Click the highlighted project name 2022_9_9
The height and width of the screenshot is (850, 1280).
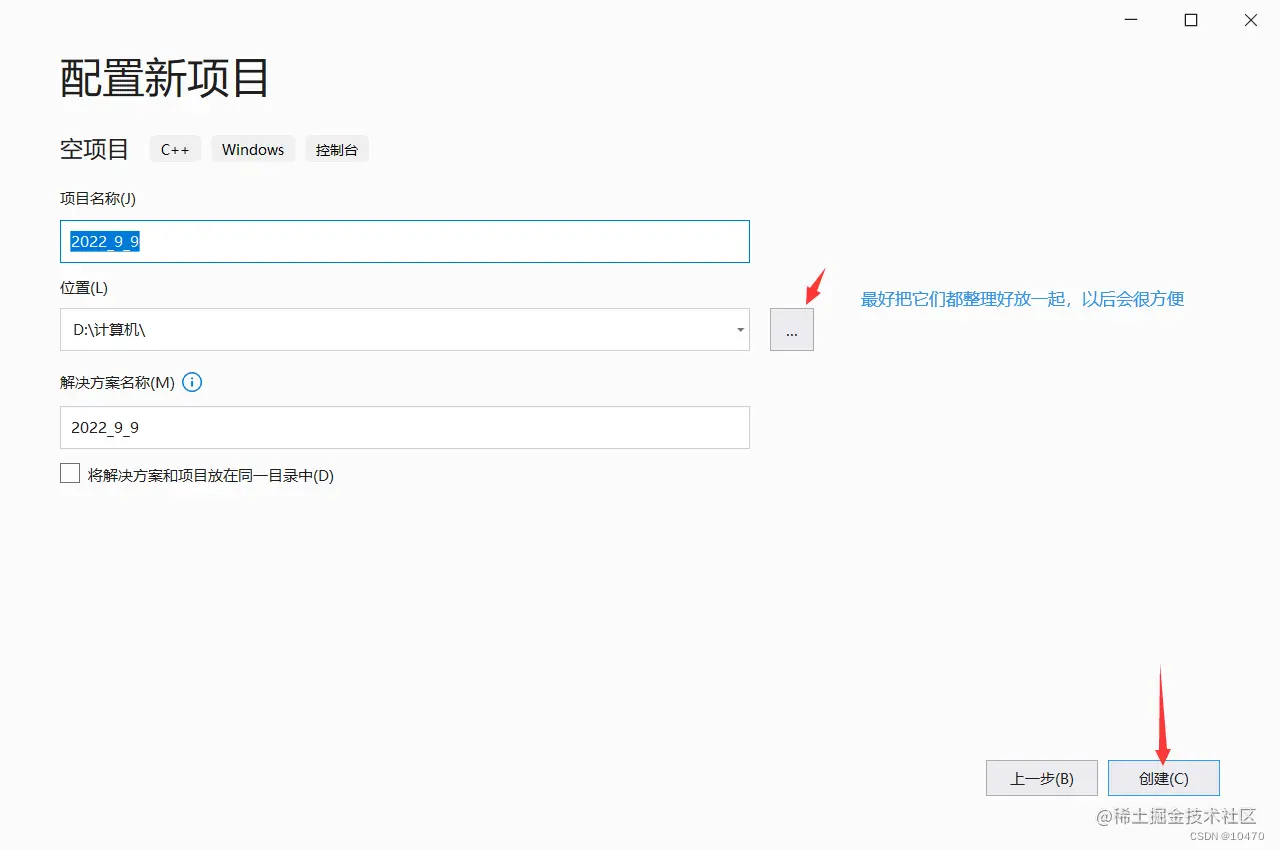[104, 241]
